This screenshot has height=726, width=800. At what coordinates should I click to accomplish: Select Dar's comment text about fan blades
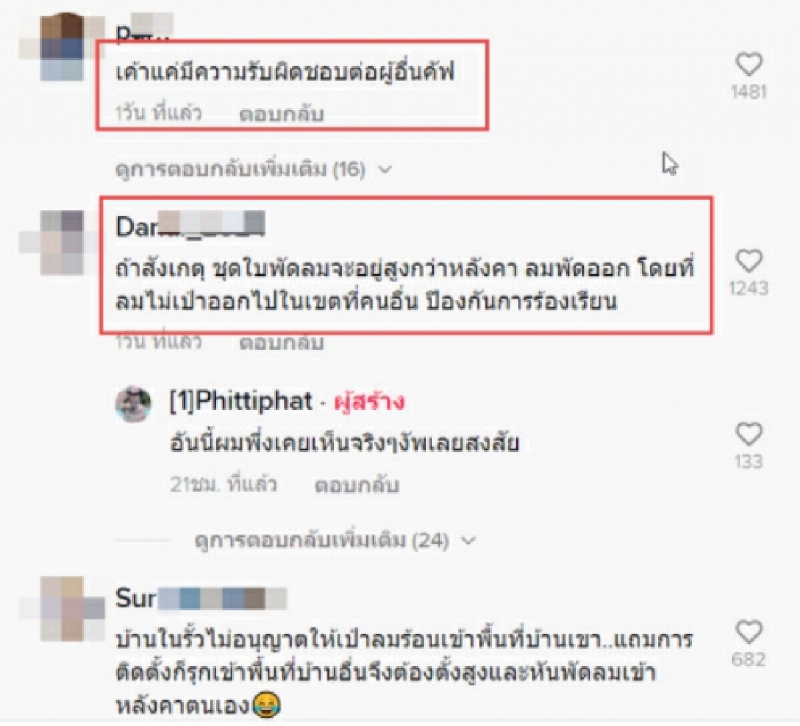(x=405, y=285)
